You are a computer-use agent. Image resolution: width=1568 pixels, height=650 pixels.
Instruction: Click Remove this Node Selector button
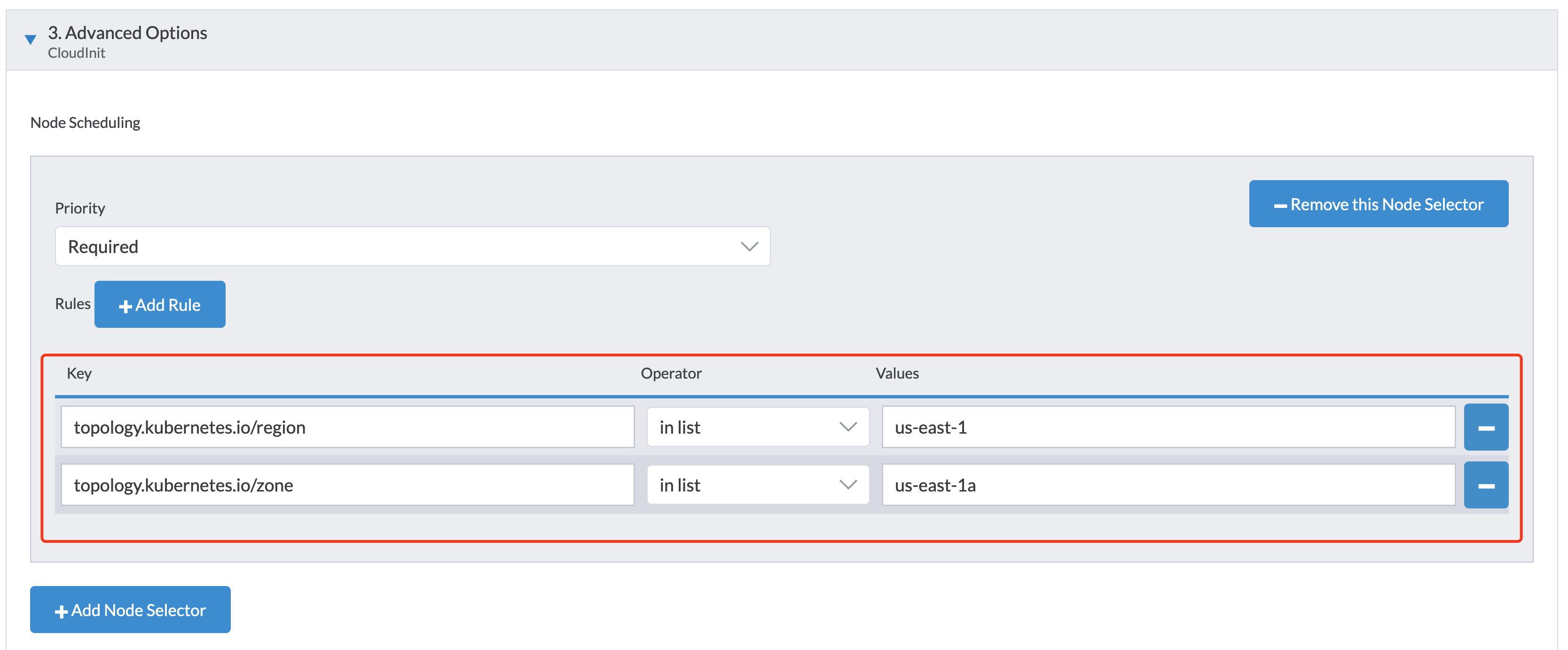click(1378, 204)
